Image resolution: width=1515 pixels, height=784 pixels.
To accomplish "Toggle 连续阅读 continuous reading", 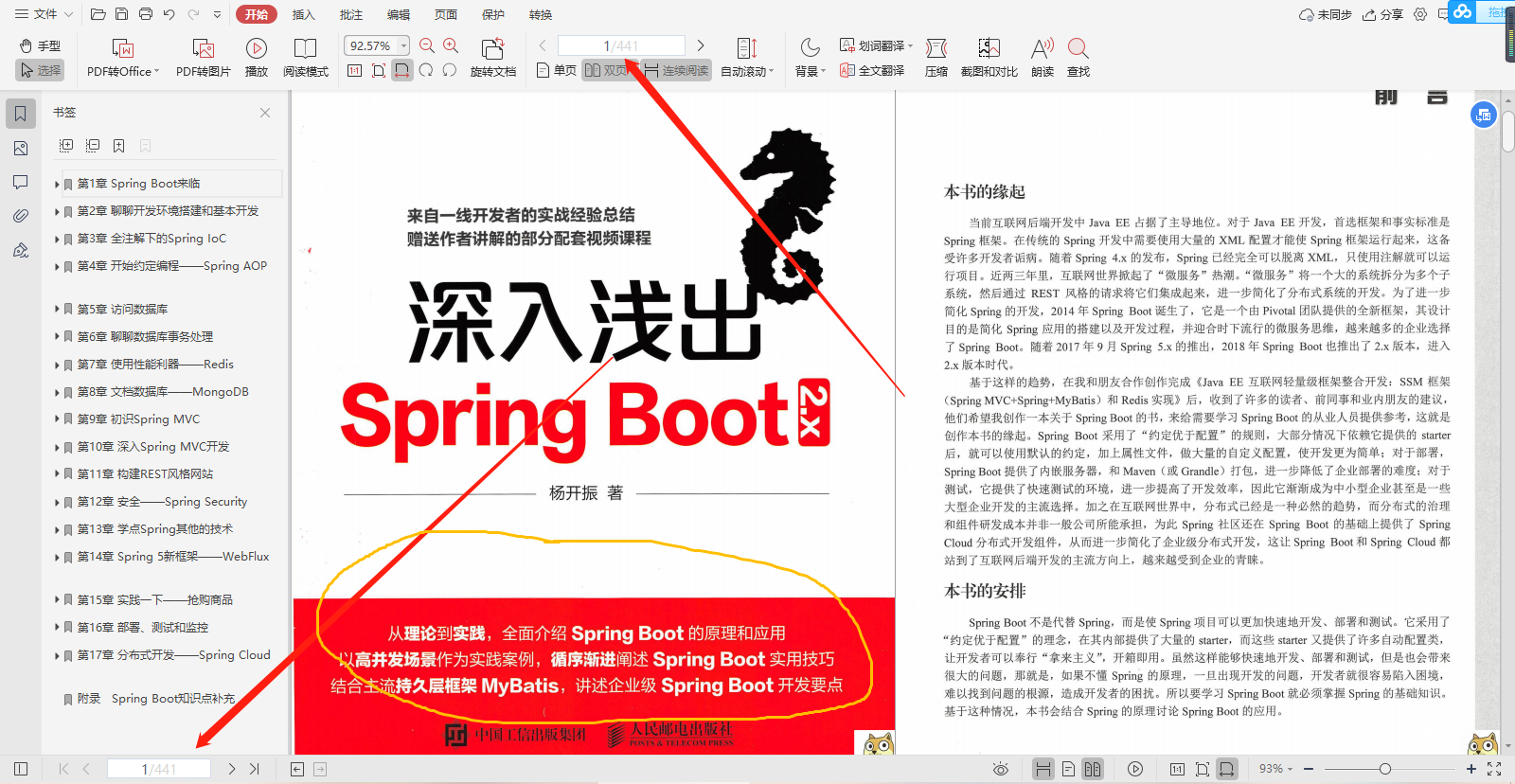I will click(x=676, y=71).
